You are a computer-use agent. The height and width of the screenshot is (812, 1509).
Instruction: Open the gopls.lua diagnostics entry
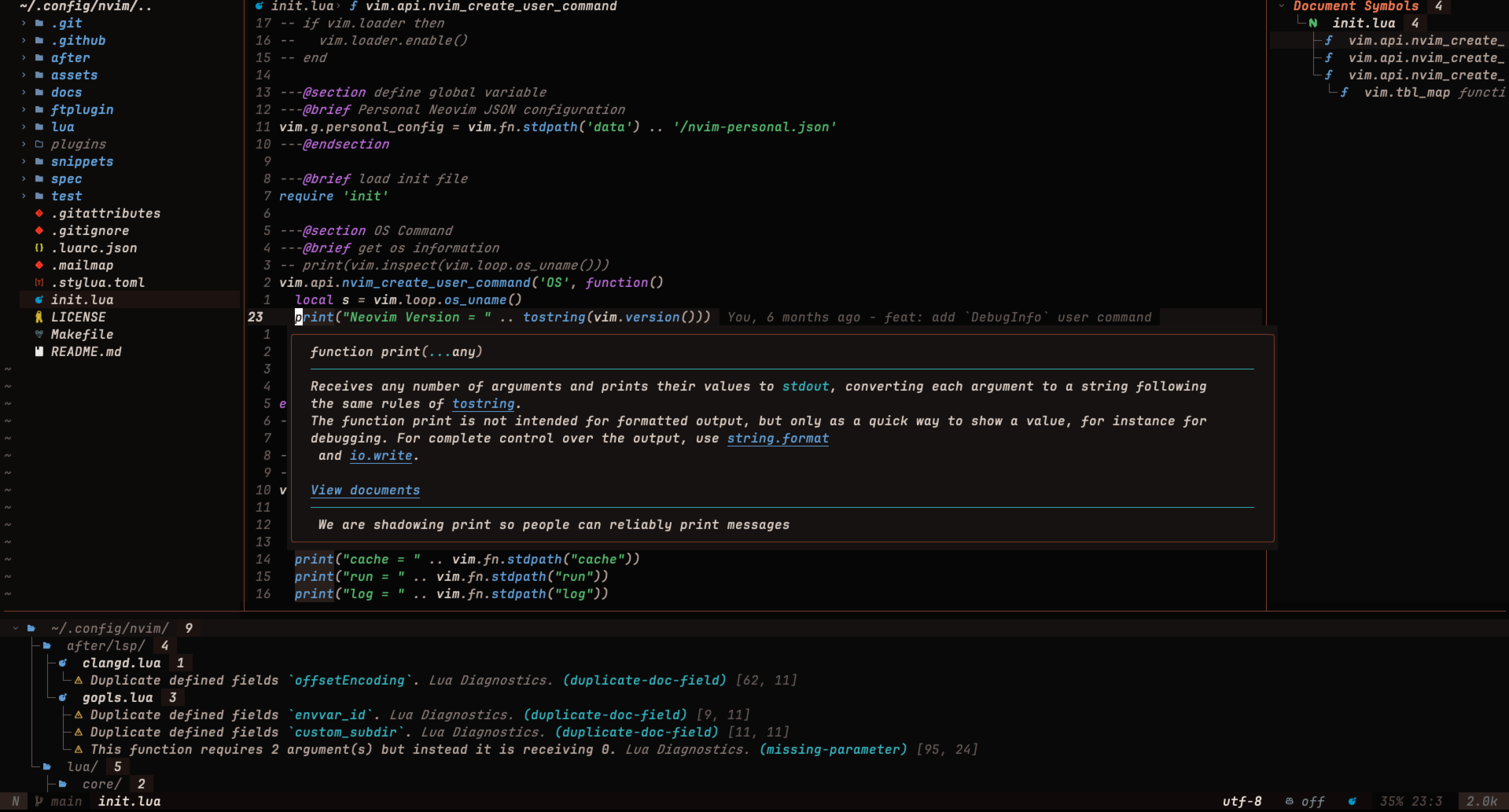click(118, 698)
